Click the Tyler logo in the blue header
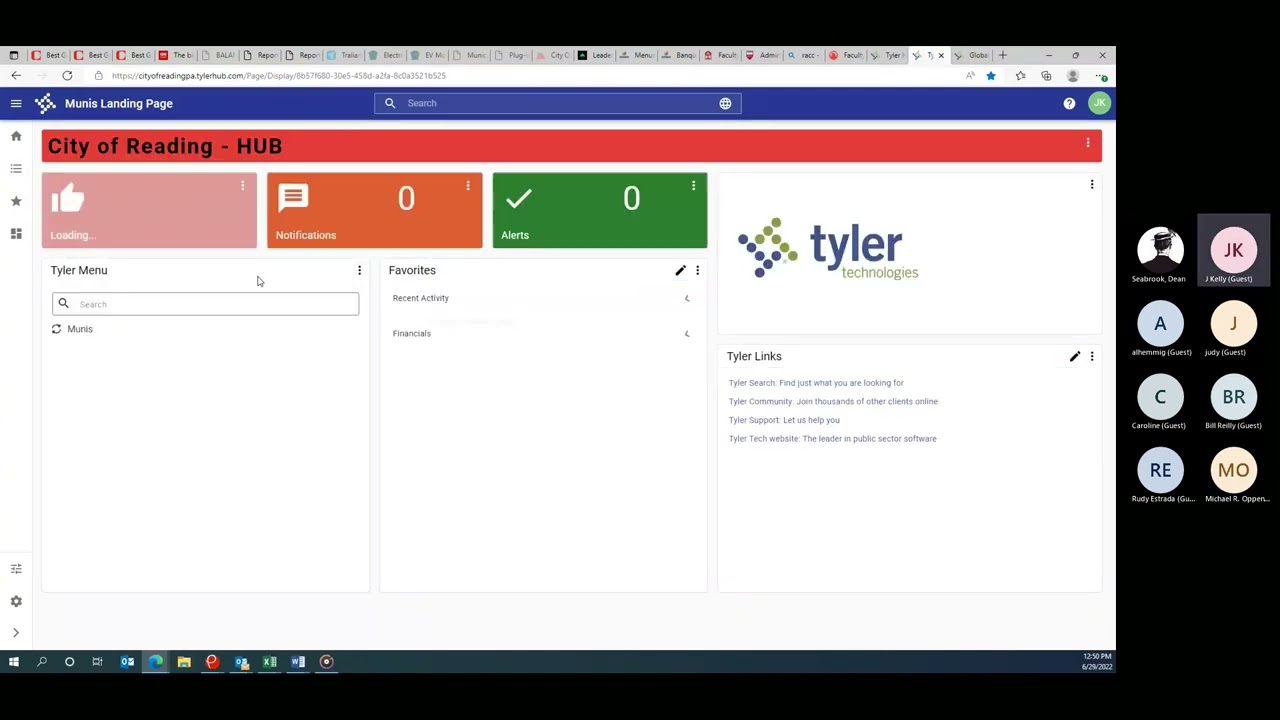Image resolution: width=1280 pixels, height=720 pixels. pyautogui.click(x=45, y=103)
